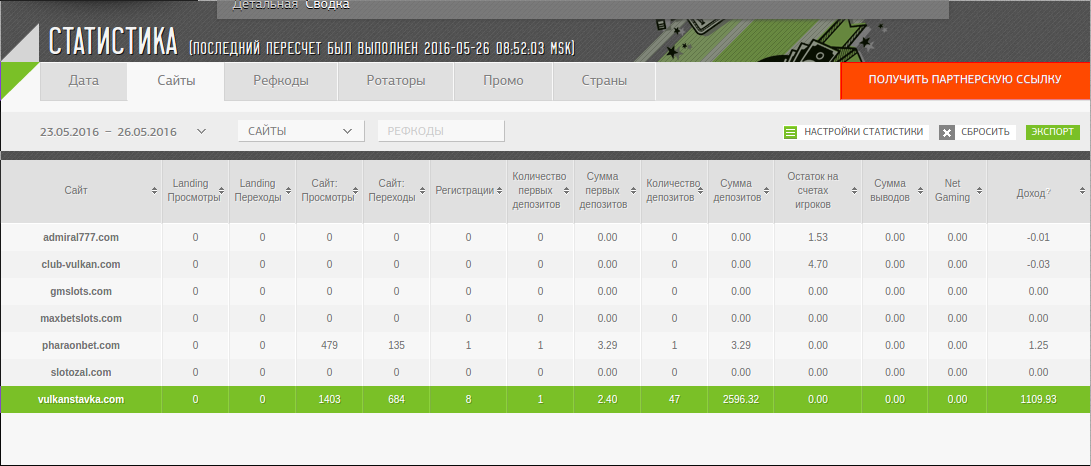Viewport: 1091px width, 466px height.
Task: Switch to the Промо tab
Action: pos(503,81)
